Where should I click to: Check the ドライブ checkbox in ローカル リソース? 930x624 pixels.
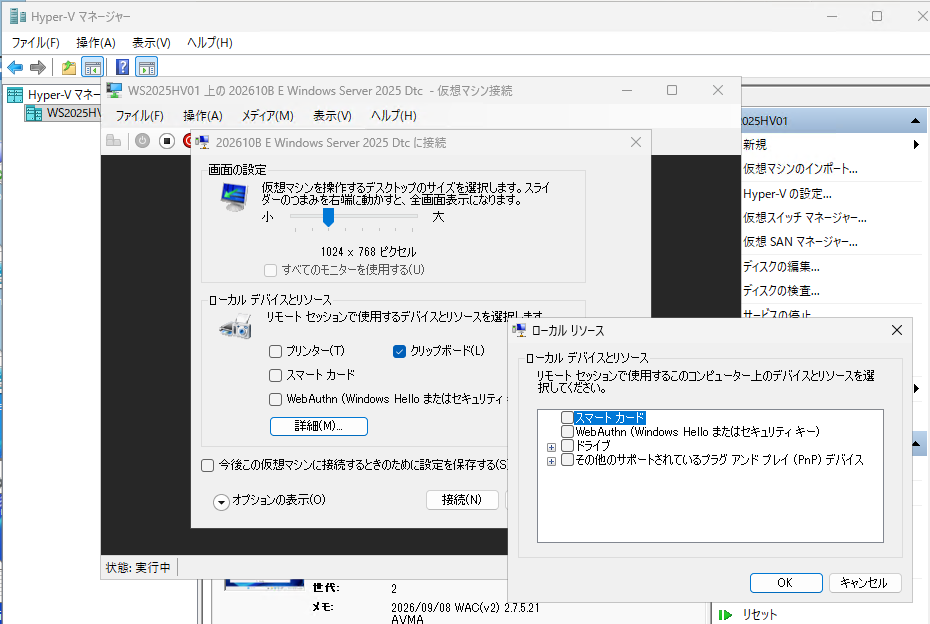coord(567,445)
